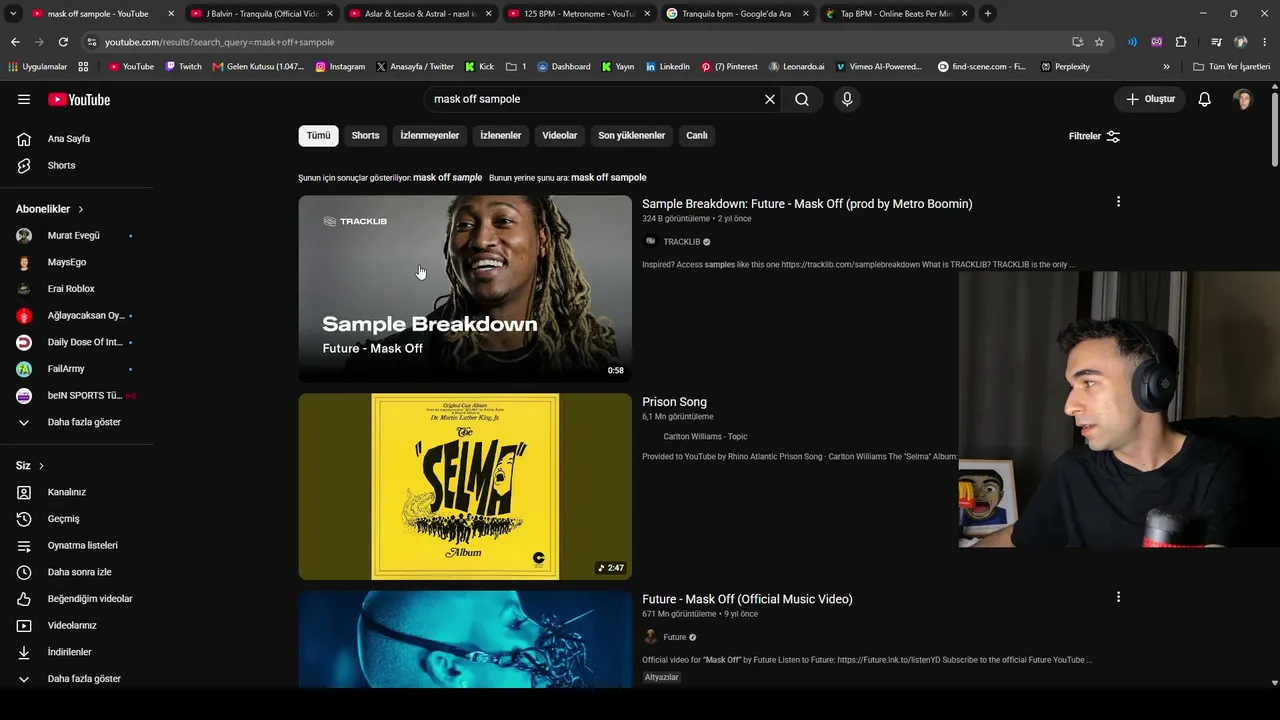Select the İzlenmeyenler filter chip
1280x720 pixels.
430,136
